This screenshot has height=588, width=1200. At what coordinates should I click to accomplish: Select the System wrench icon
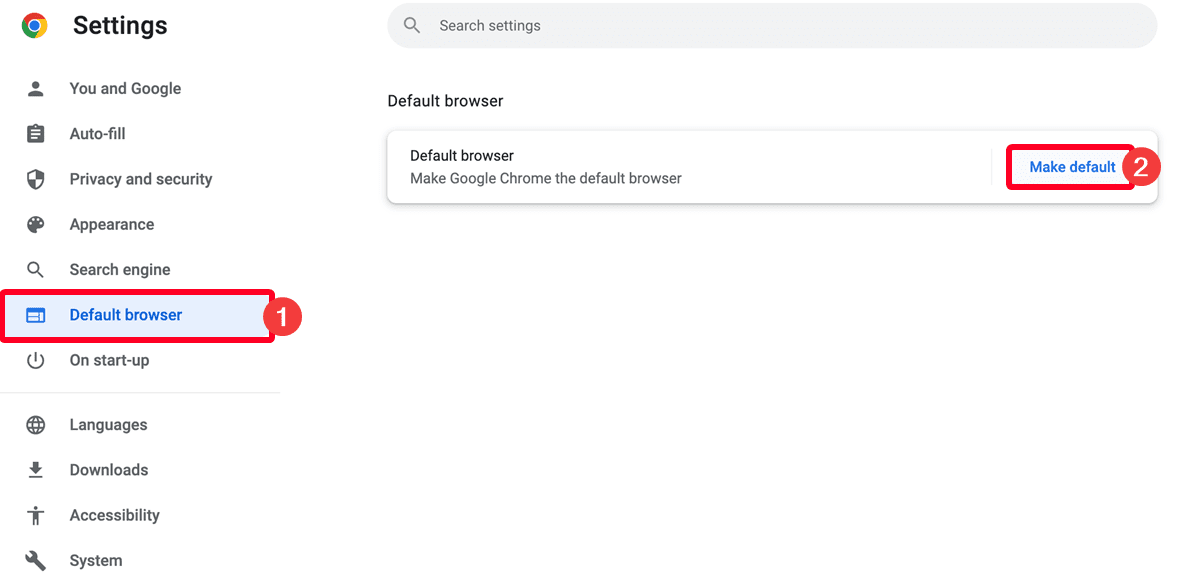point(36,559)
